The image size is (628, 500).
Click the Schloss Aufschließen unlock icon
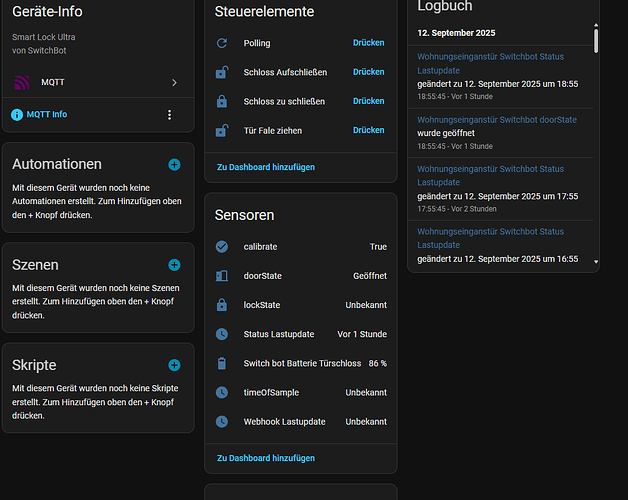[x=222, y=72]
